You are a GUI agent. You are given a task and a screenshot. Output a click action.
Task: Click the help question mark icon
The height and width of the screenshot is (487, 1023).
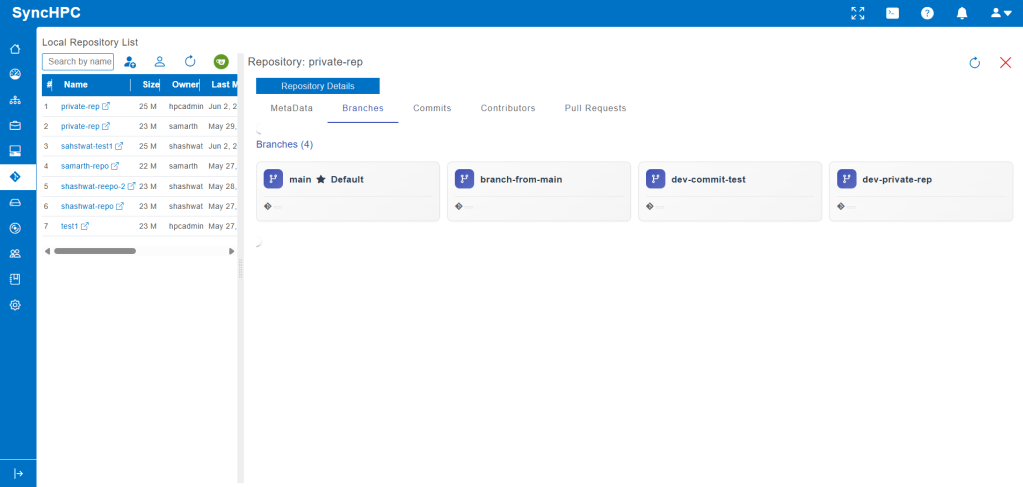point(927,13)
